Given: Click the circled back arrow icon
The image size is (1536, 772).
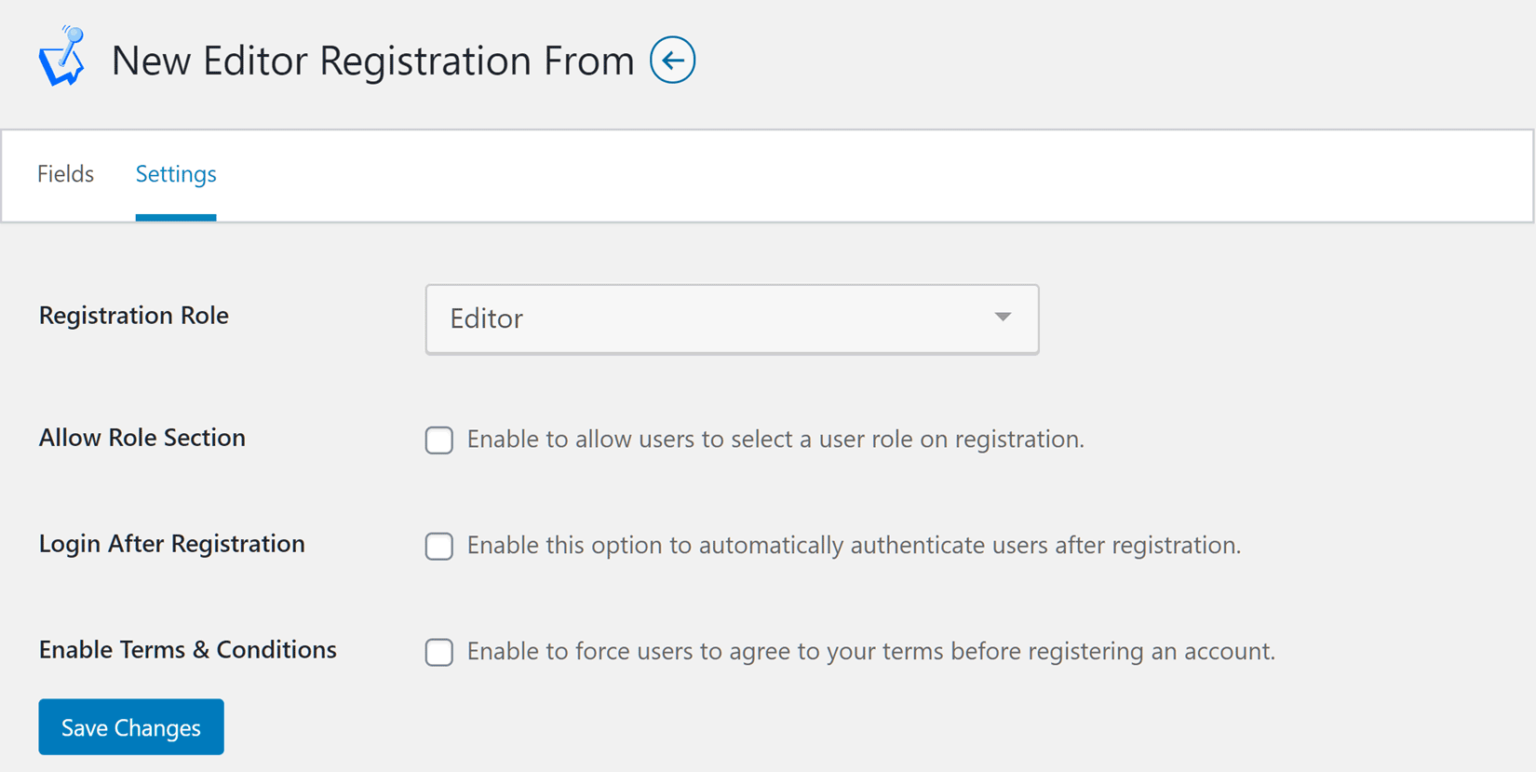Looking at the screenshot, I should [x=673, y=60].
